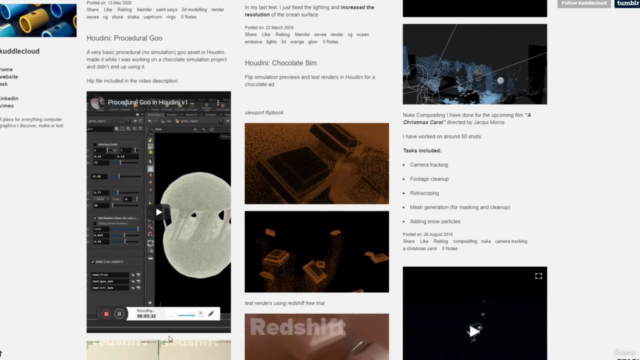Open the ask sidebar link
Viewport: 640px width, 360px height.
click(4, 84)
